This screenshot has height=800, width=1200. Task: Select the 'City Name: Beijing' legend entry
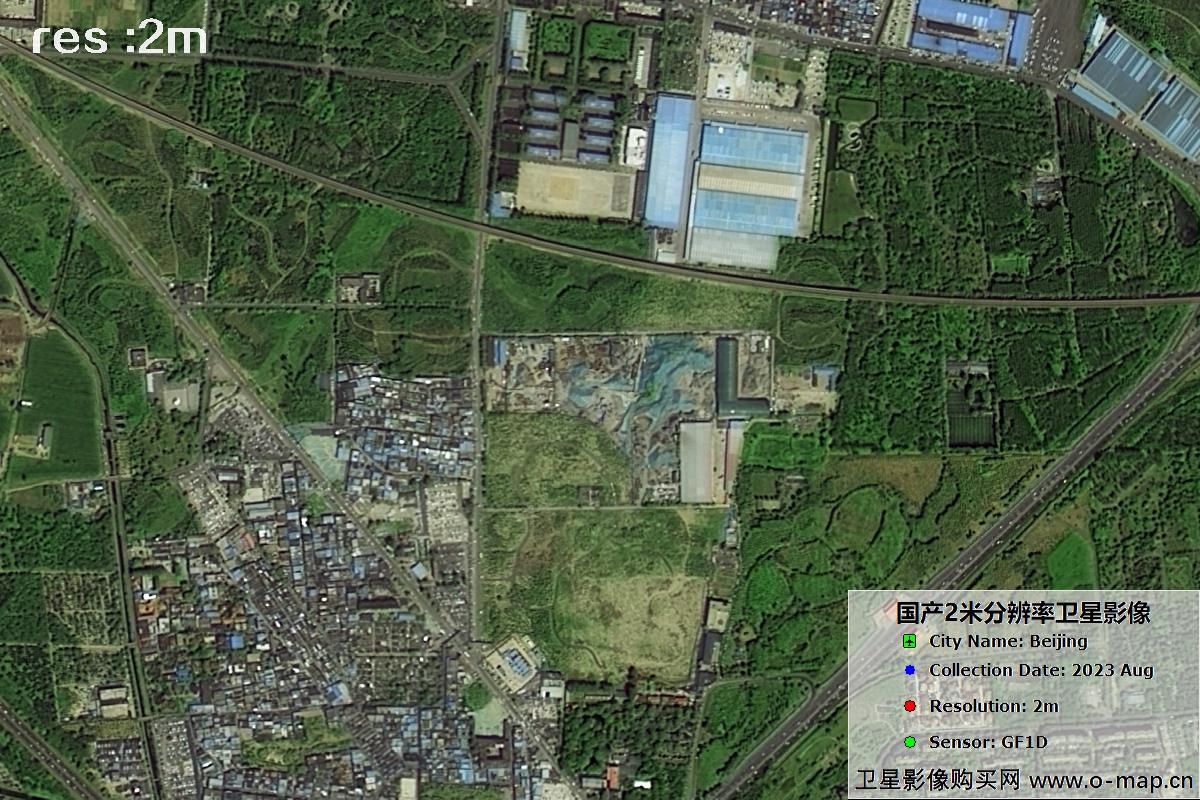[1008, 641]
